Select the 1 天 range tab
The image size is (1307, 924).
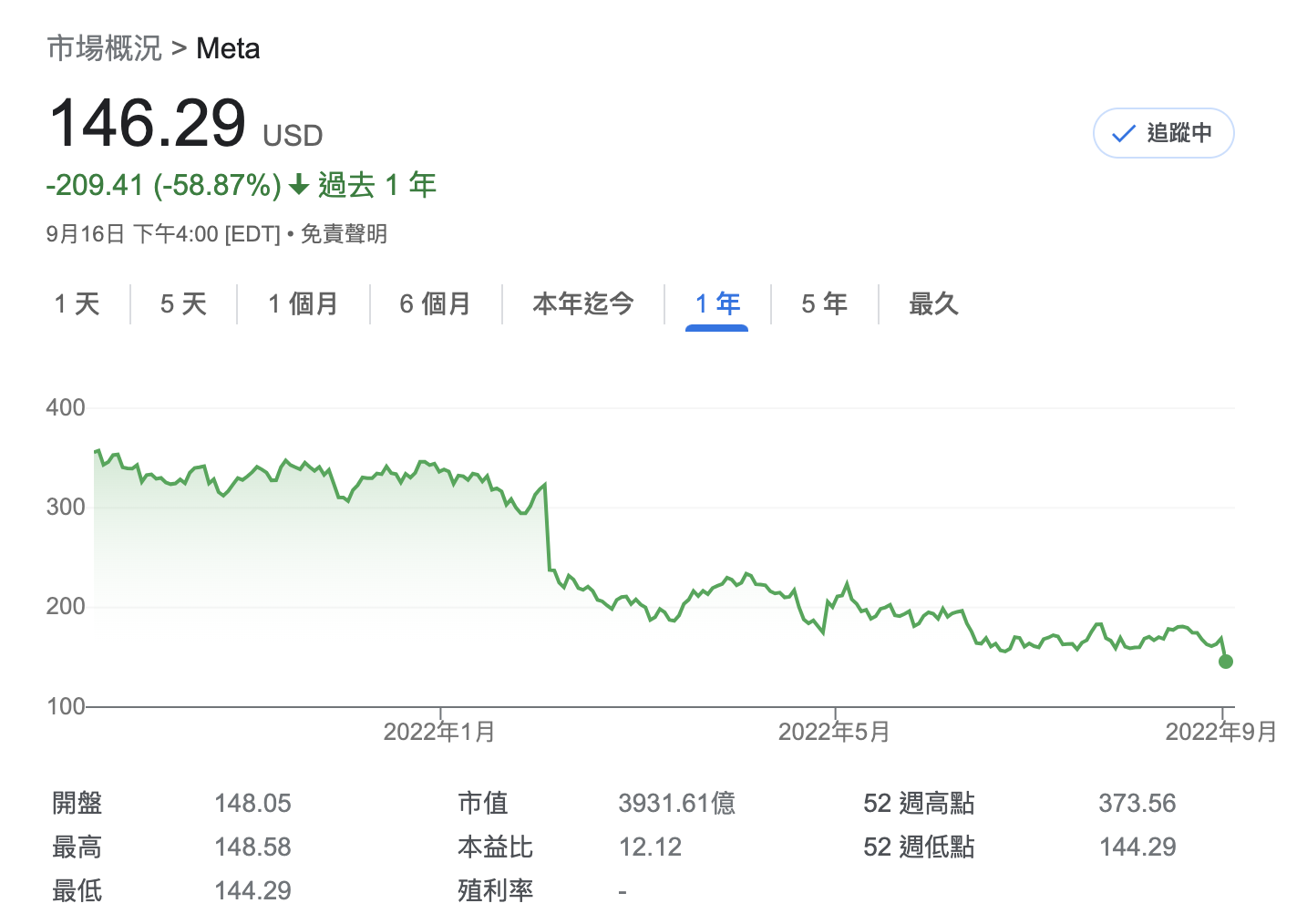77,303
